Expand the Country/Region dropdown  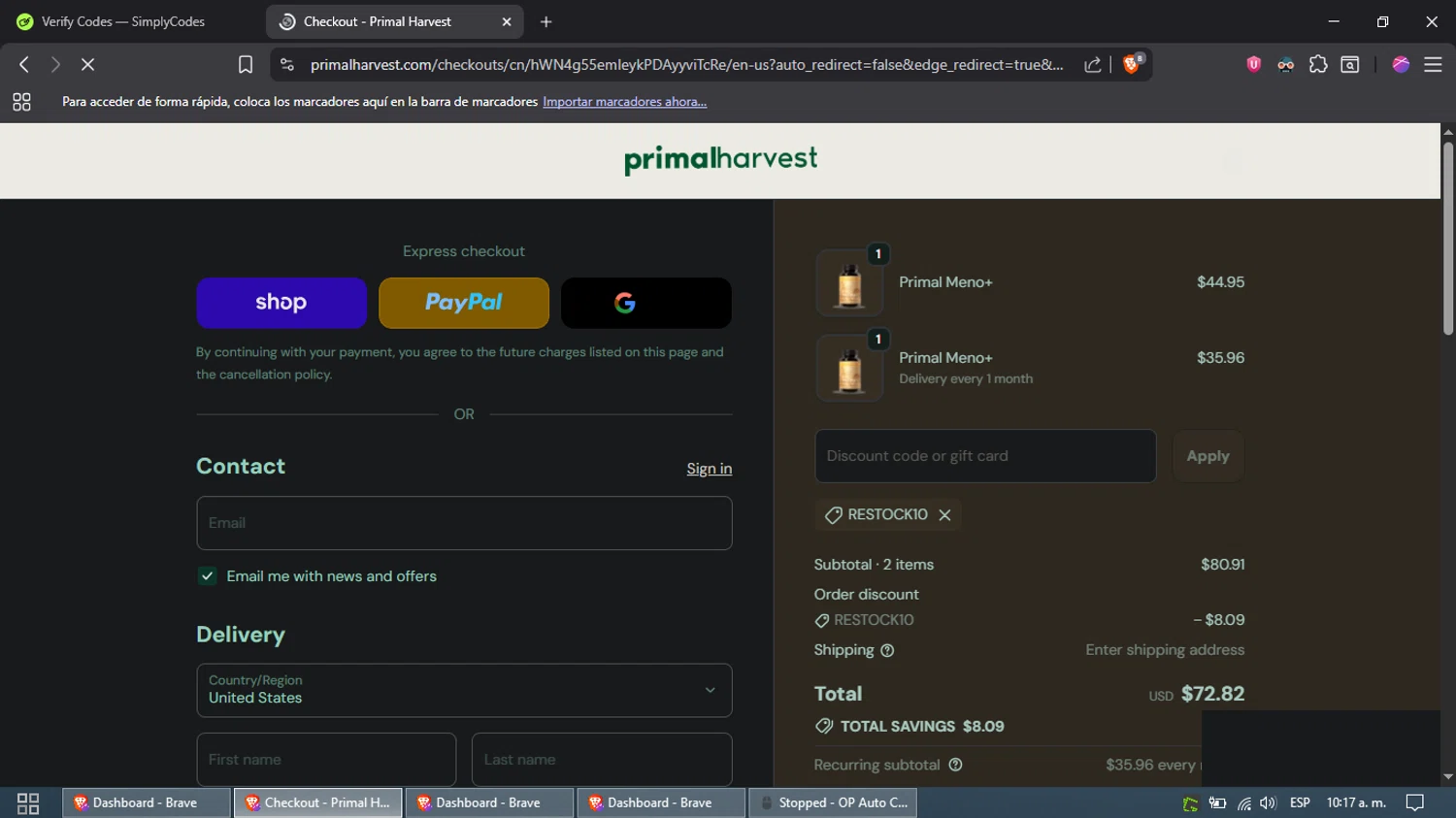(464, 690)
